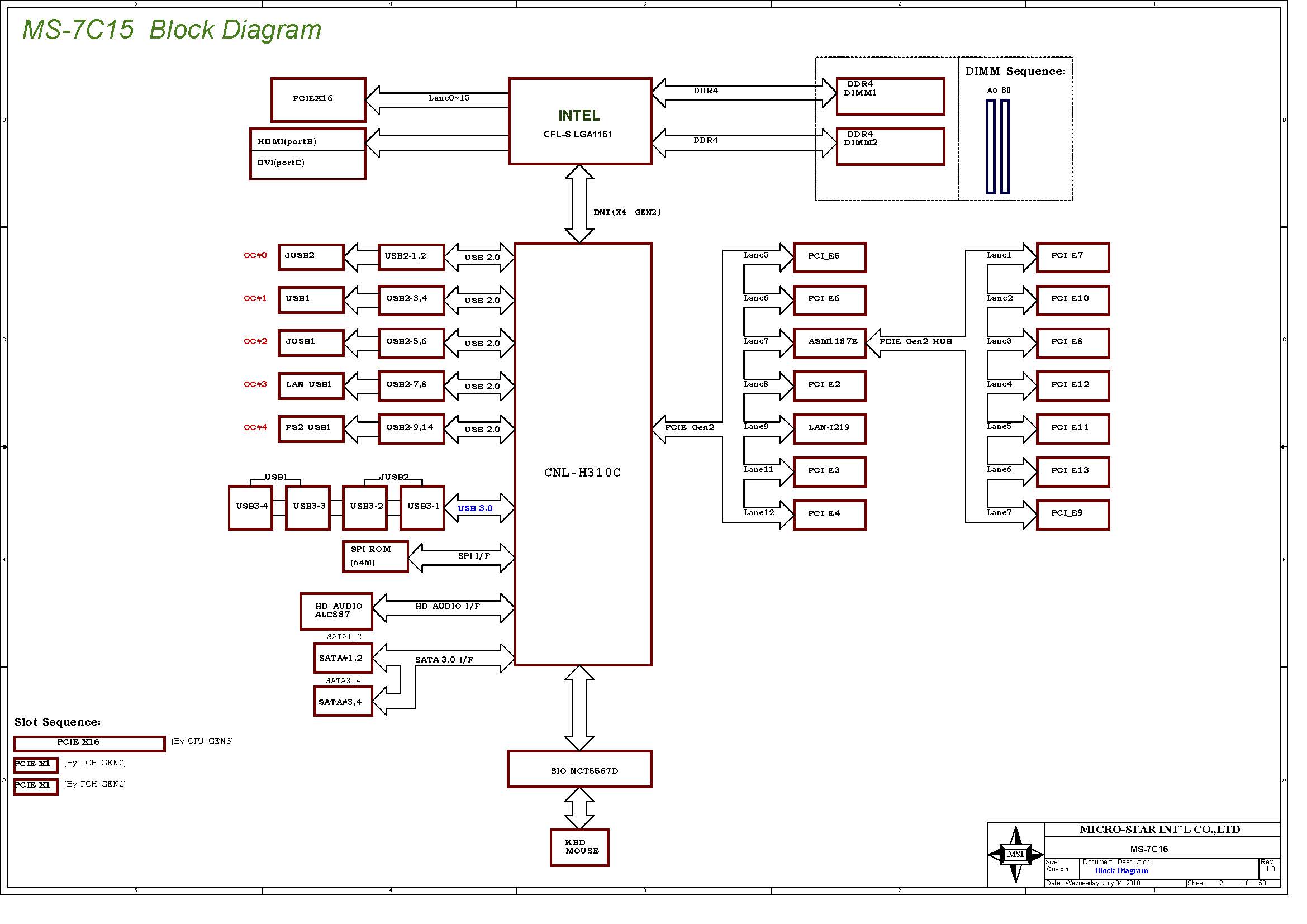The height and width of the screenshot is (924, 1307).
Task: Click the blue Block Diagram title link
Action: pos(1121,870)
